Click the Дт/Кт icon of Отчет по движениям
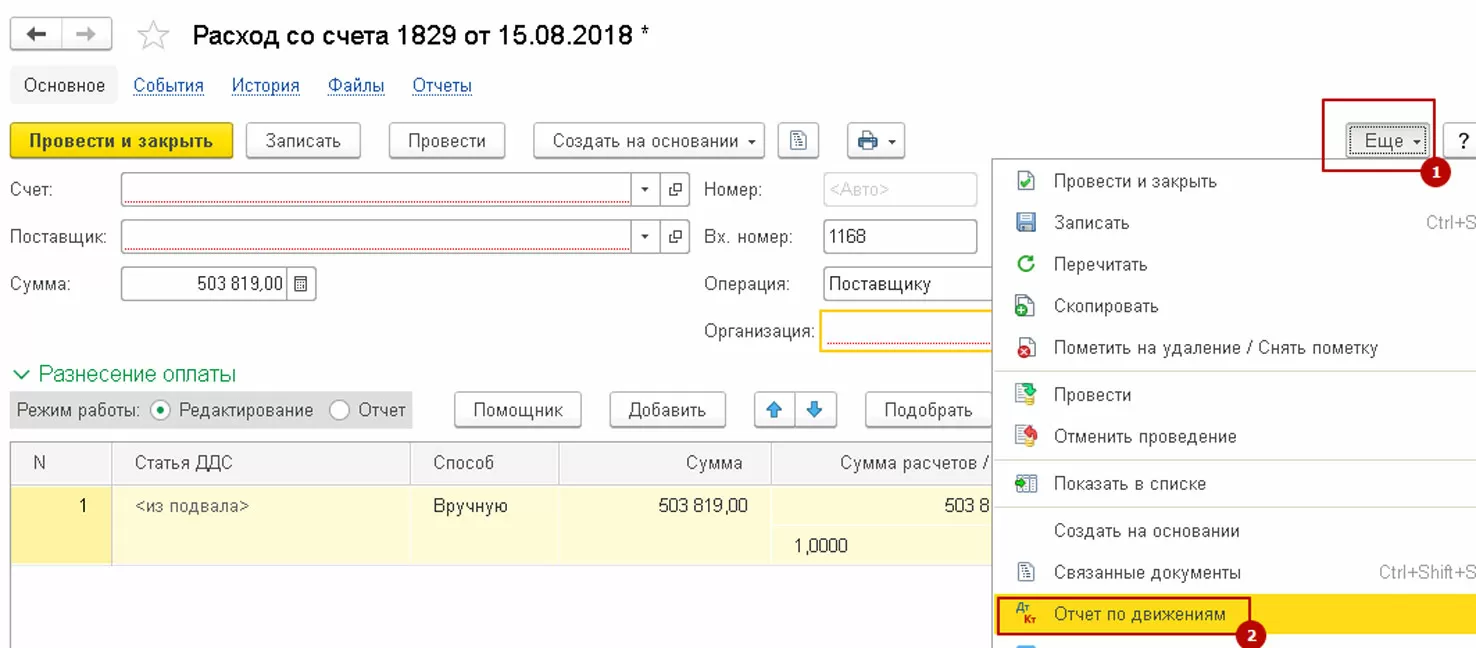The width and height of the screenshot is (1476, 648). (x=1026, y=614)
